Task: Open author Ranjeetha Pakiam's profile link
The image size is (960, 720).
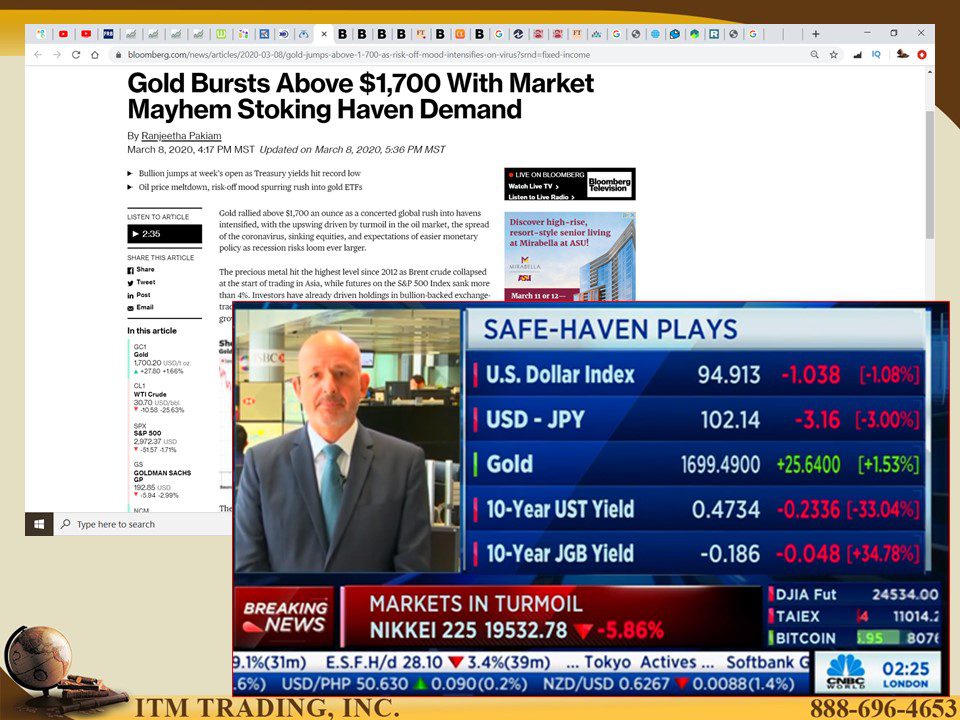Action: [181, 136]
